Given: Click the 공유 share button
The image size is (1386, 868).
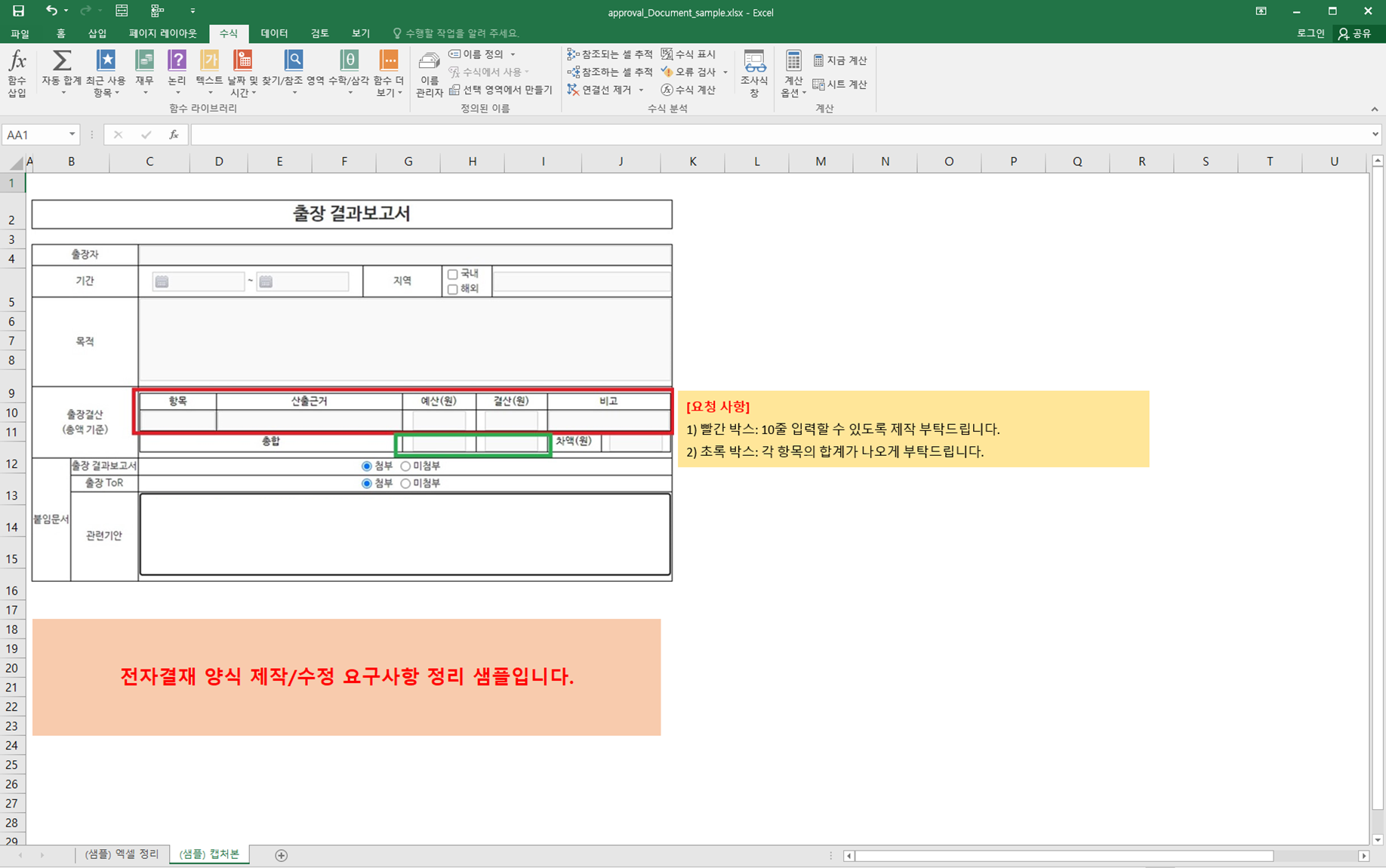Looking at the screenshot, I should pyautogui.click(x=1355, y=33).
